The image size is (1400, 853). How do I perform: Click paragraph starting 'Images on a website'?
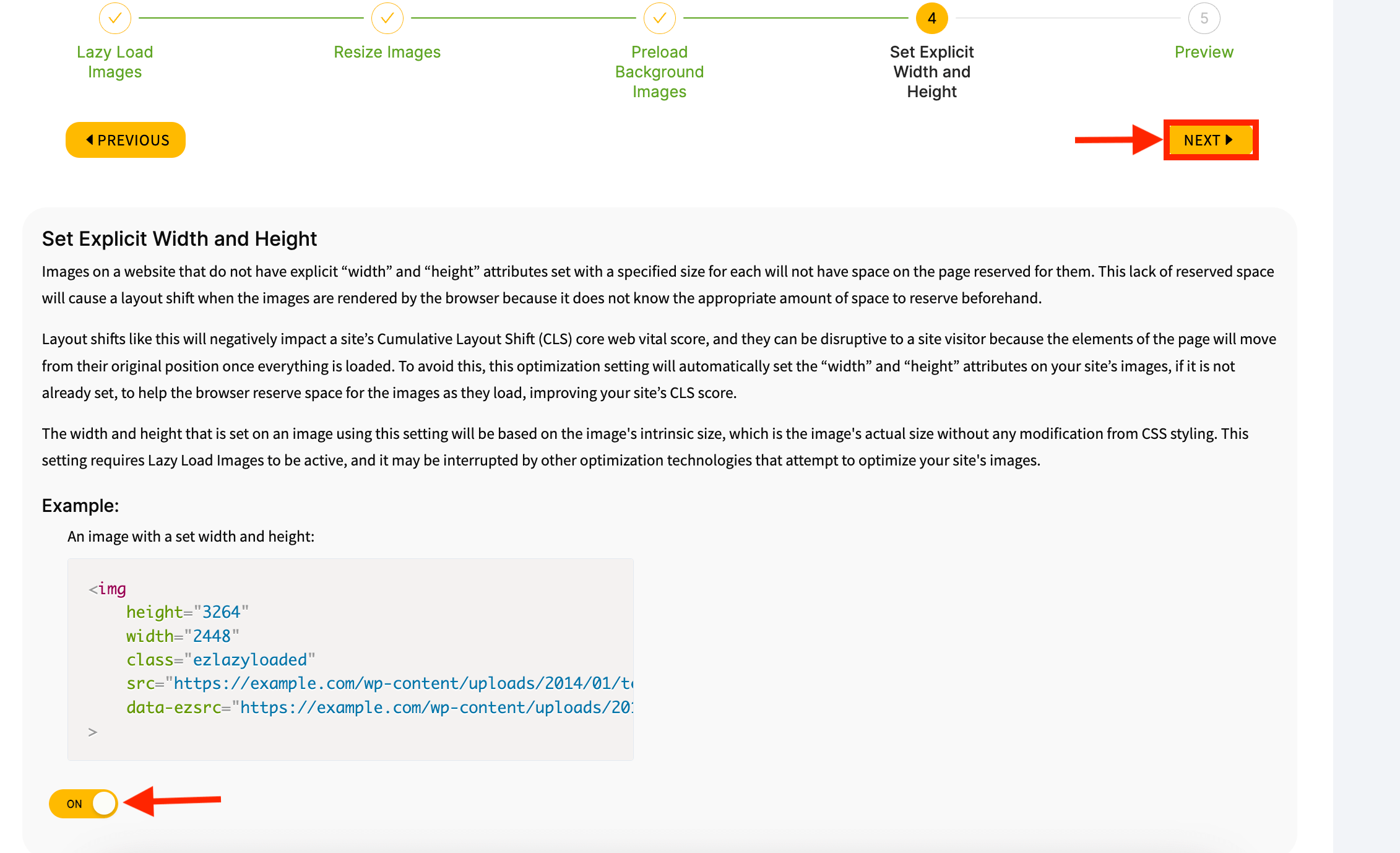pos(658,285)
